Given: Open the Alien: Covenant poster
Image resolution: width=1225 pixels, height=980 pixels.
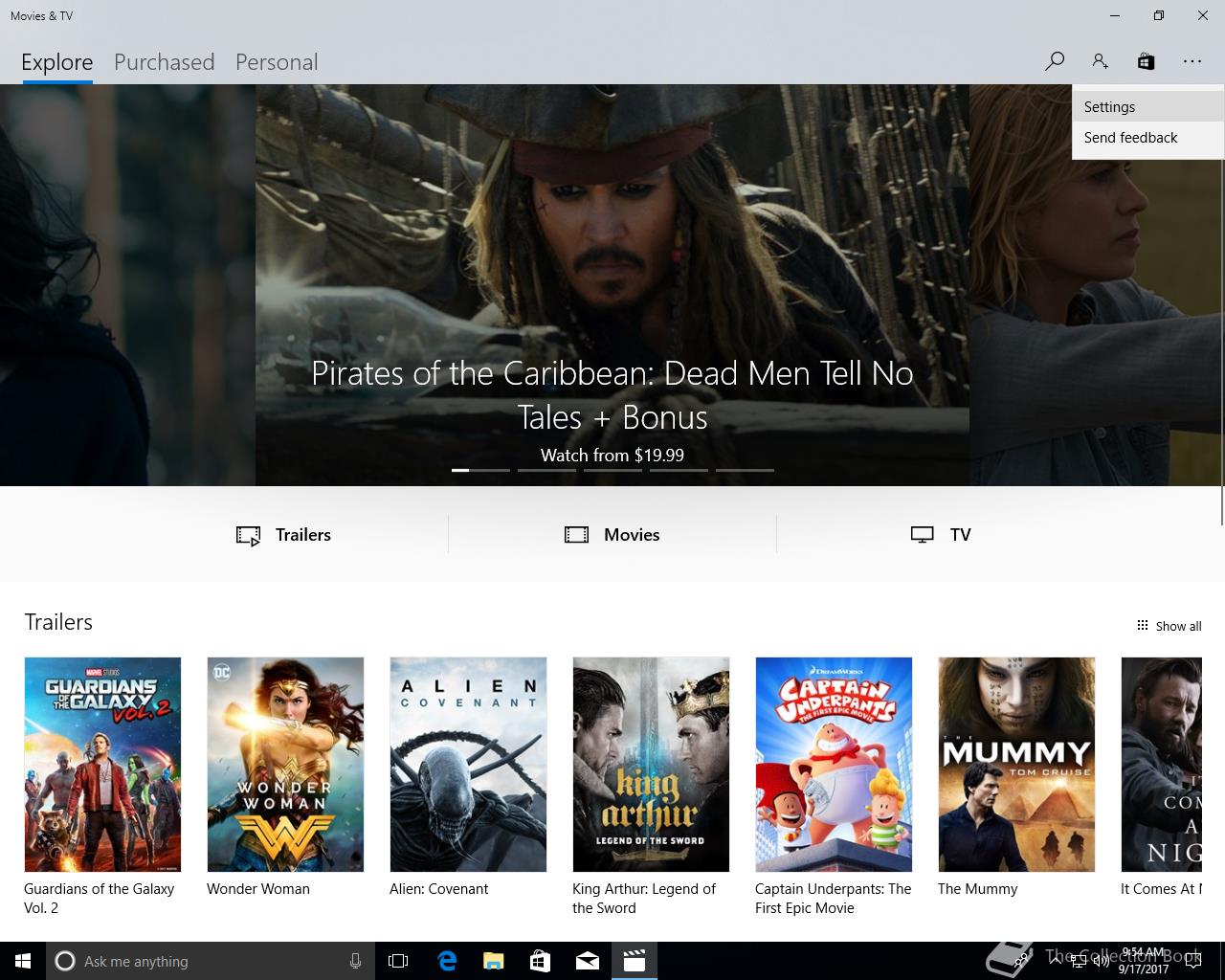Looking at the screenshot, I should (468, 765).
